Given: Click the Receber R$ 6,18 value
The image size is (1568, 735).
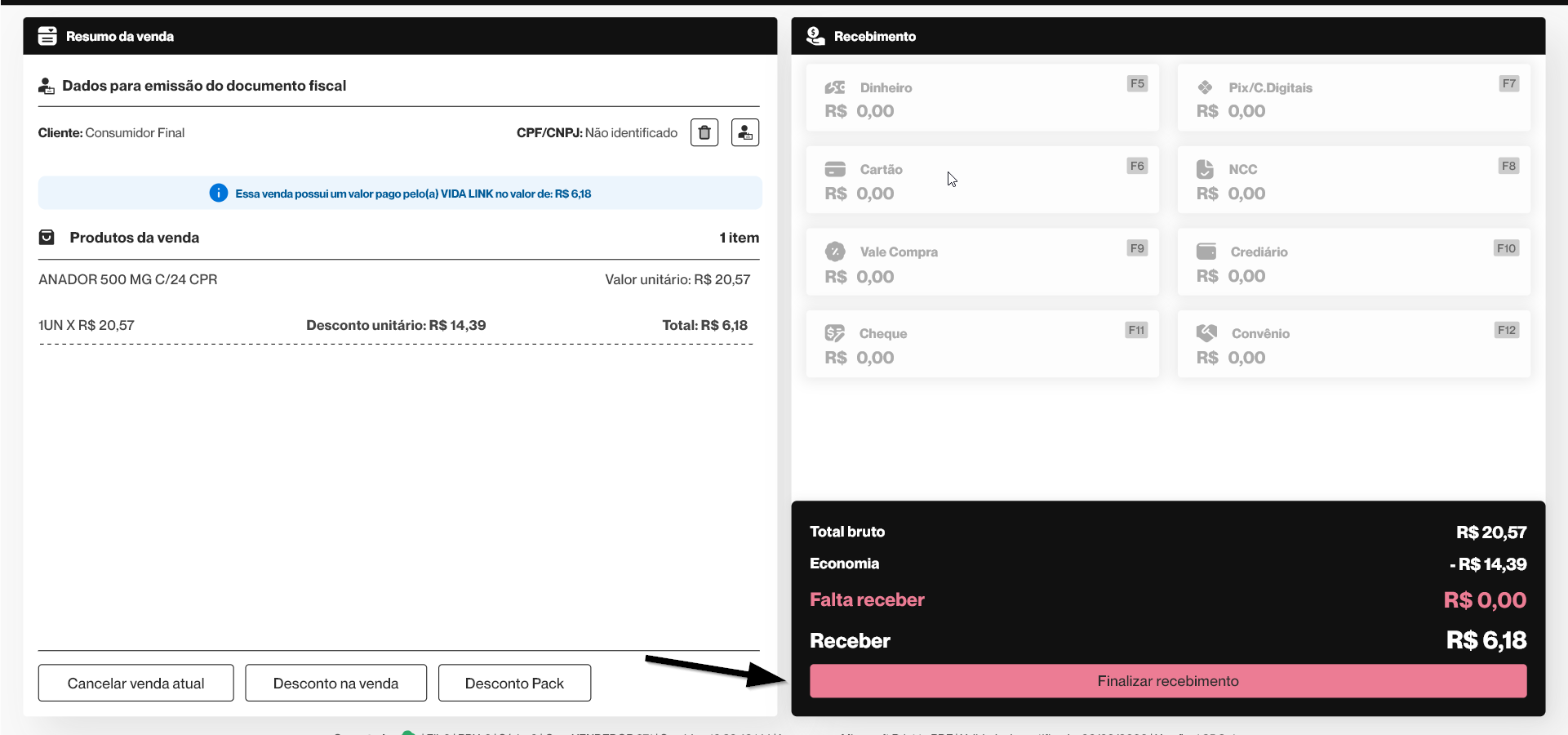Looking at the screenshot, I should pyautogui.click(x=1486, y=640).
